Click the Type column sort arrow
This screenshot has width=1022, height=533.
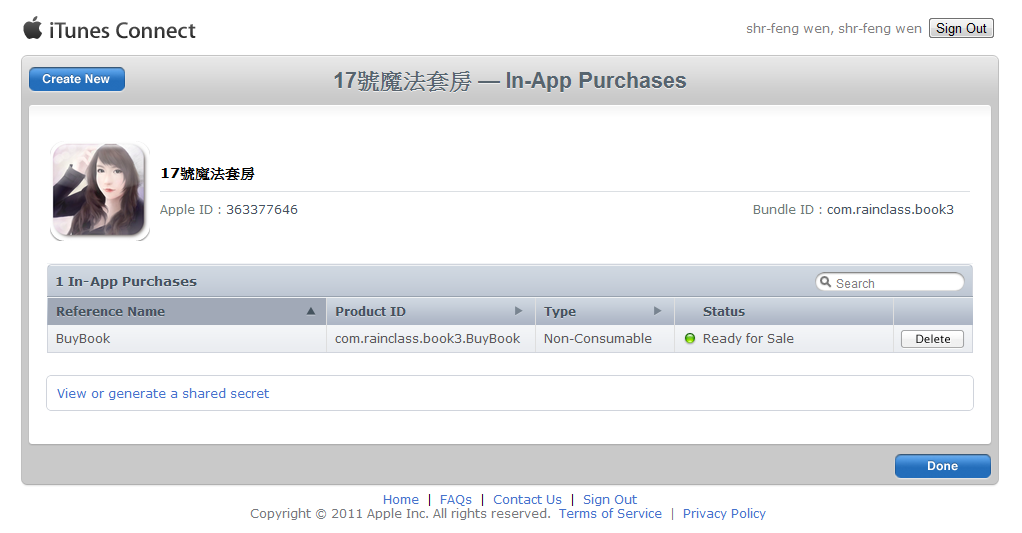[658, 311]
